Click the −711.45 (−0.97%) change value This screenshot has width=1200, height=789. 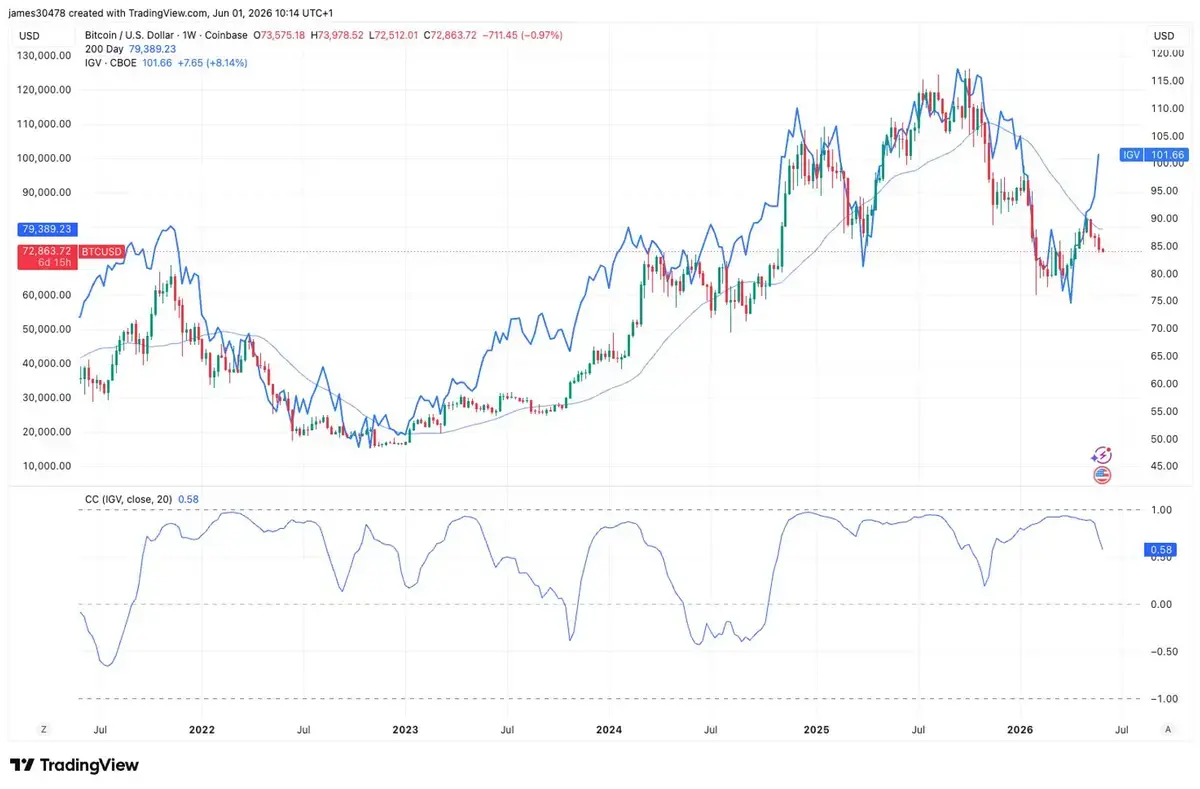click(523, 35)
